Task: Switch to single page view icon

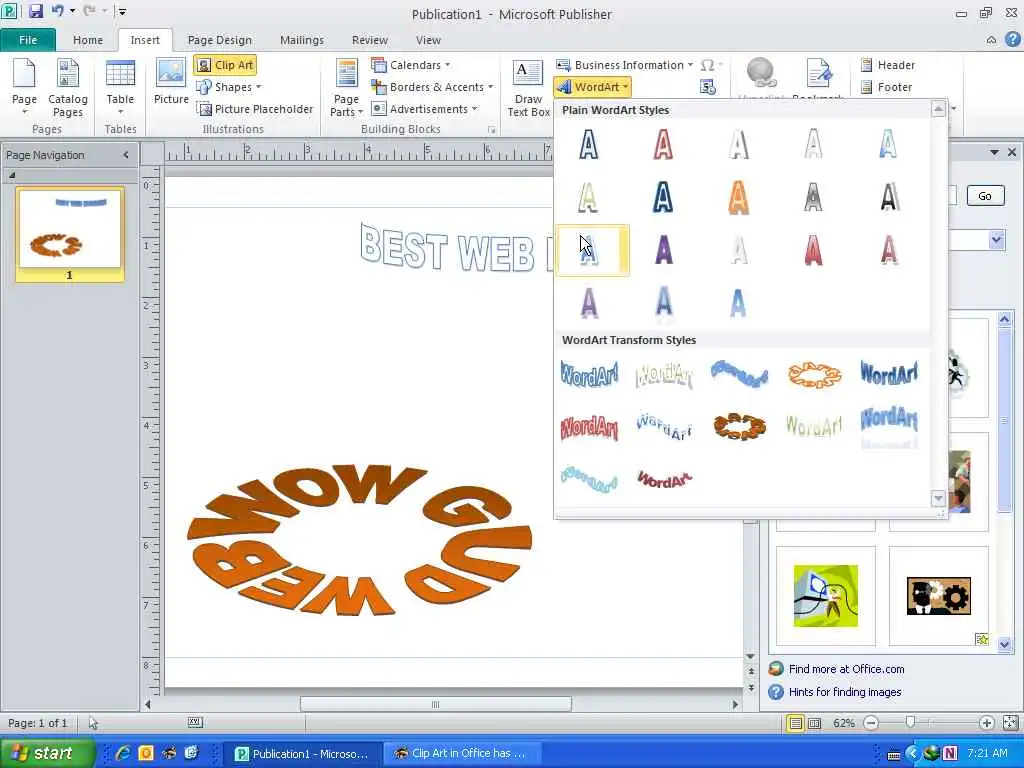Action: (795, 723)
